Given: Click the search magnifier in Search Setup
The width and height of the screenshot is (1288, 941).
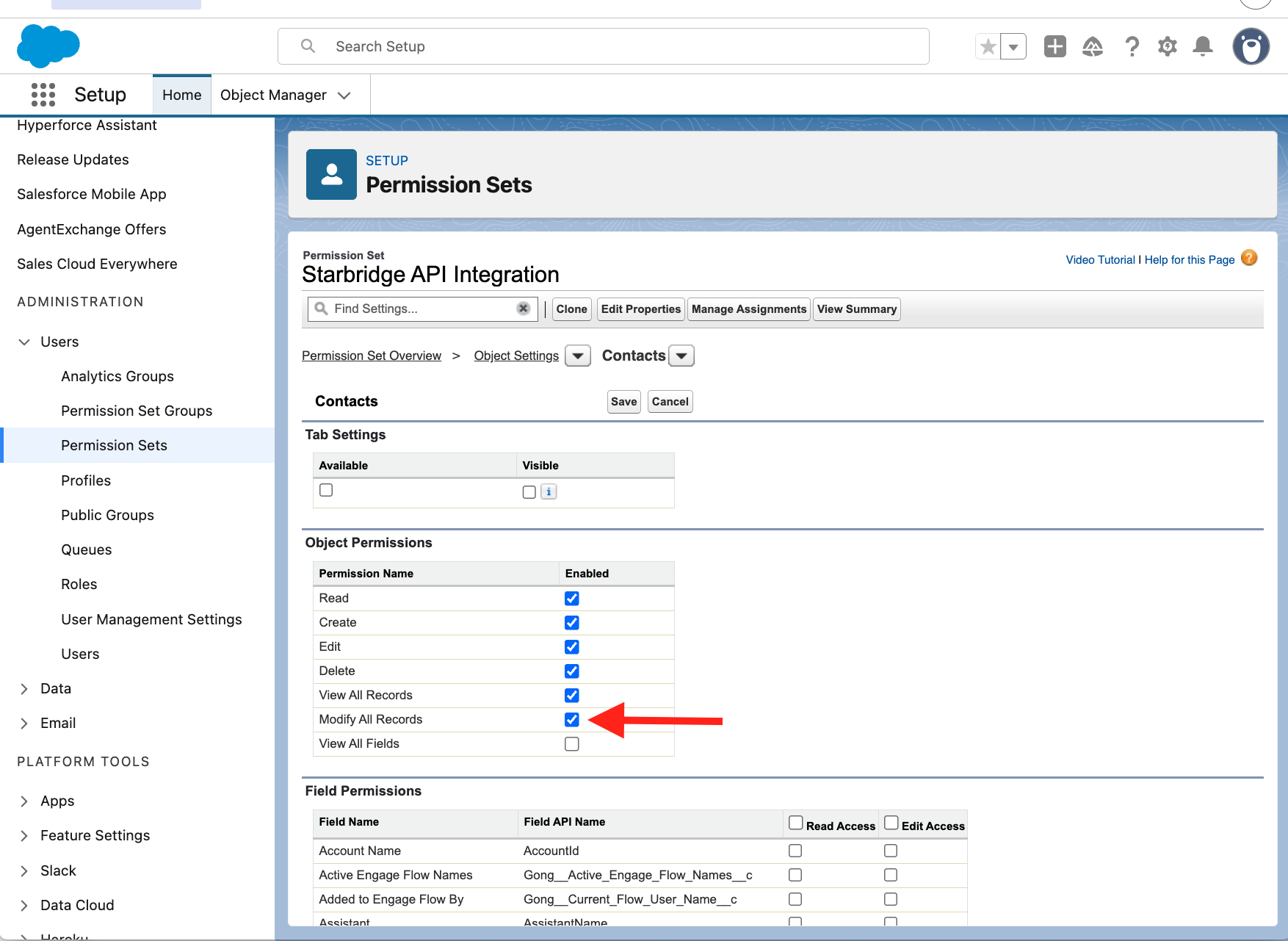Looking at the screenshot, I should pos(308,46).
